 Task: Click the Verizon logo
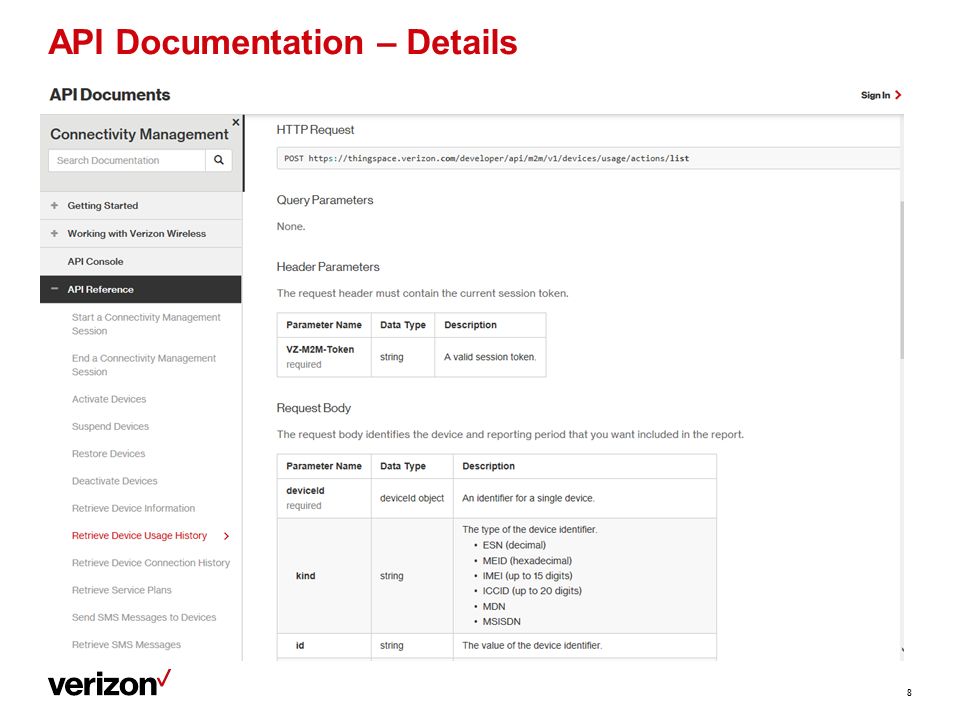coord(109,683)
